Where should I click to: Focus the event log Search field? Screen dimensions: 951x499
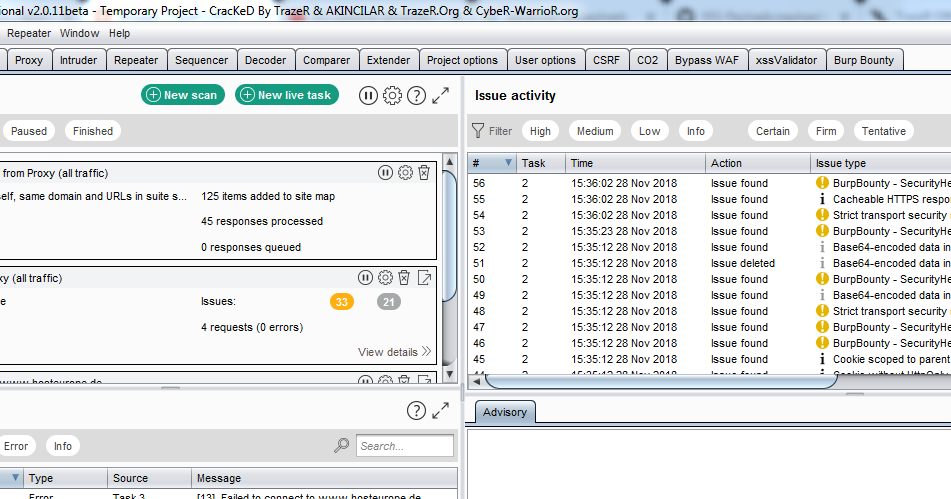pyautogui.click(x=405, y=446)
